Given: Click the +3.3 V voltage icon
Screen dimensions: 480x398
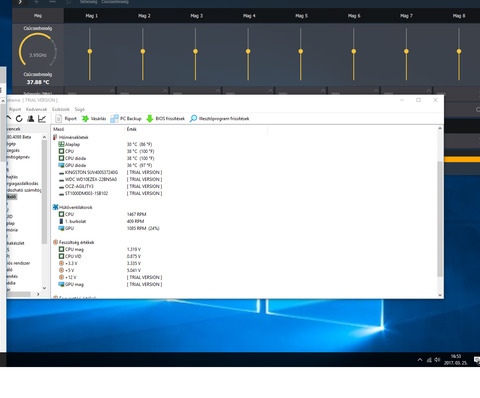Looking at the screenshot, I should (61, 263).
